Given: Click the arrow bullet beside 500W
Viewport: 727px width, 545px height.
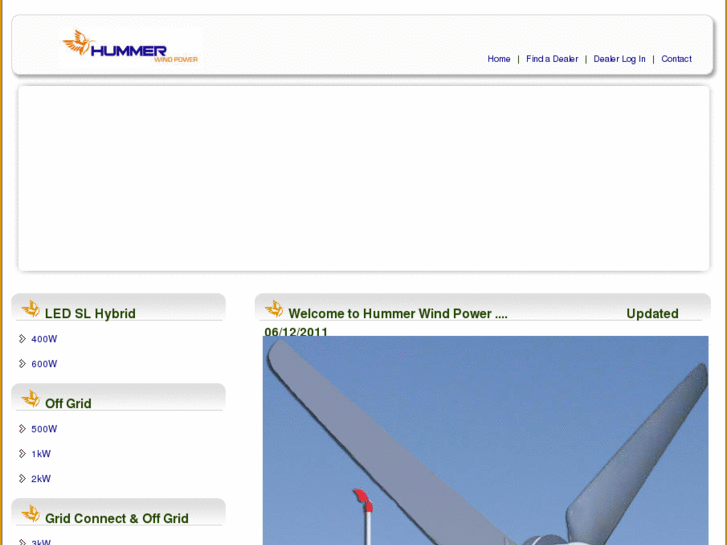Looking at the screenshot, I should pyautogui.click(x=22, y=429).
